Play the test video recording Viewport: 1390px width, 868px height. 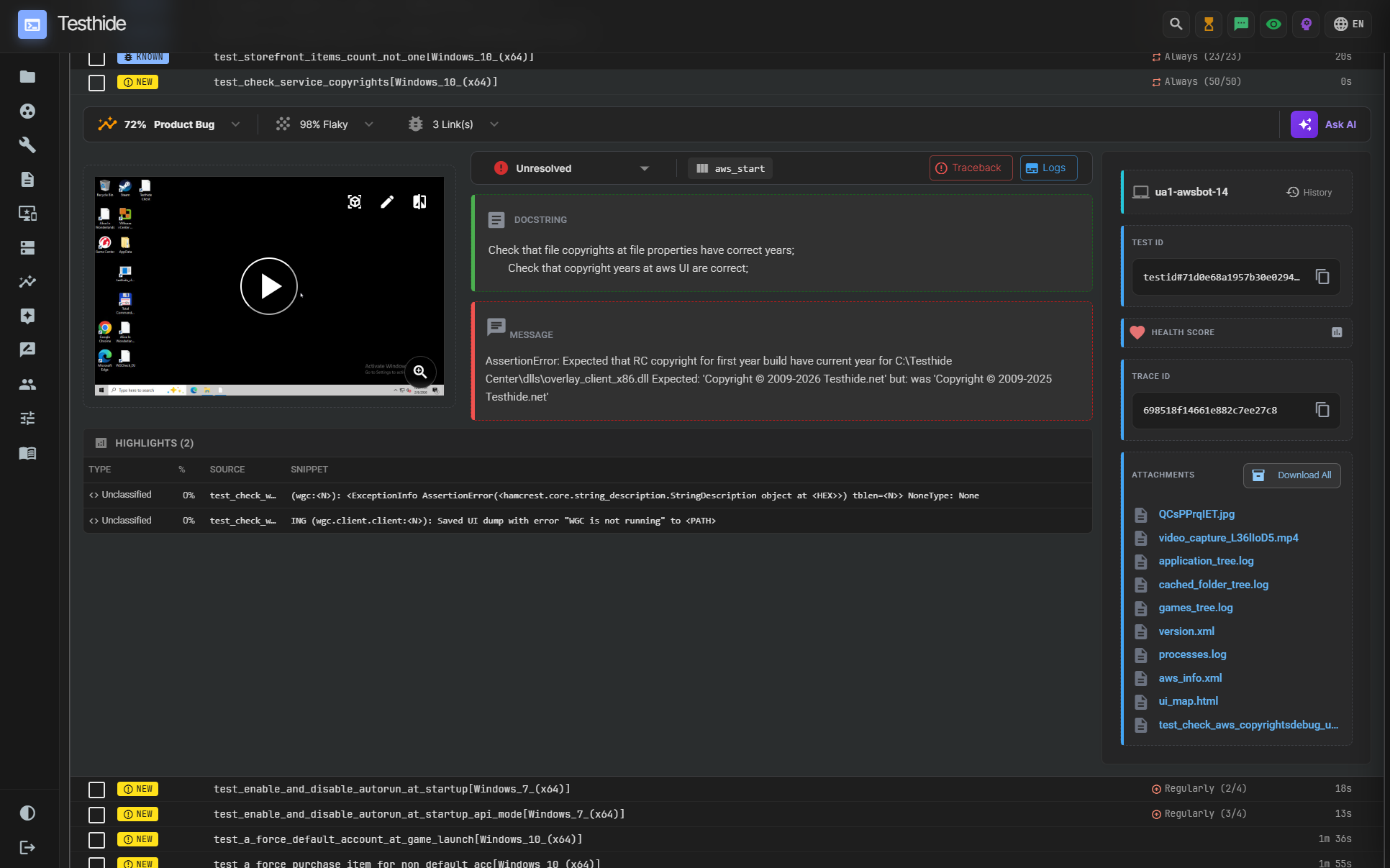coord(269,286)
